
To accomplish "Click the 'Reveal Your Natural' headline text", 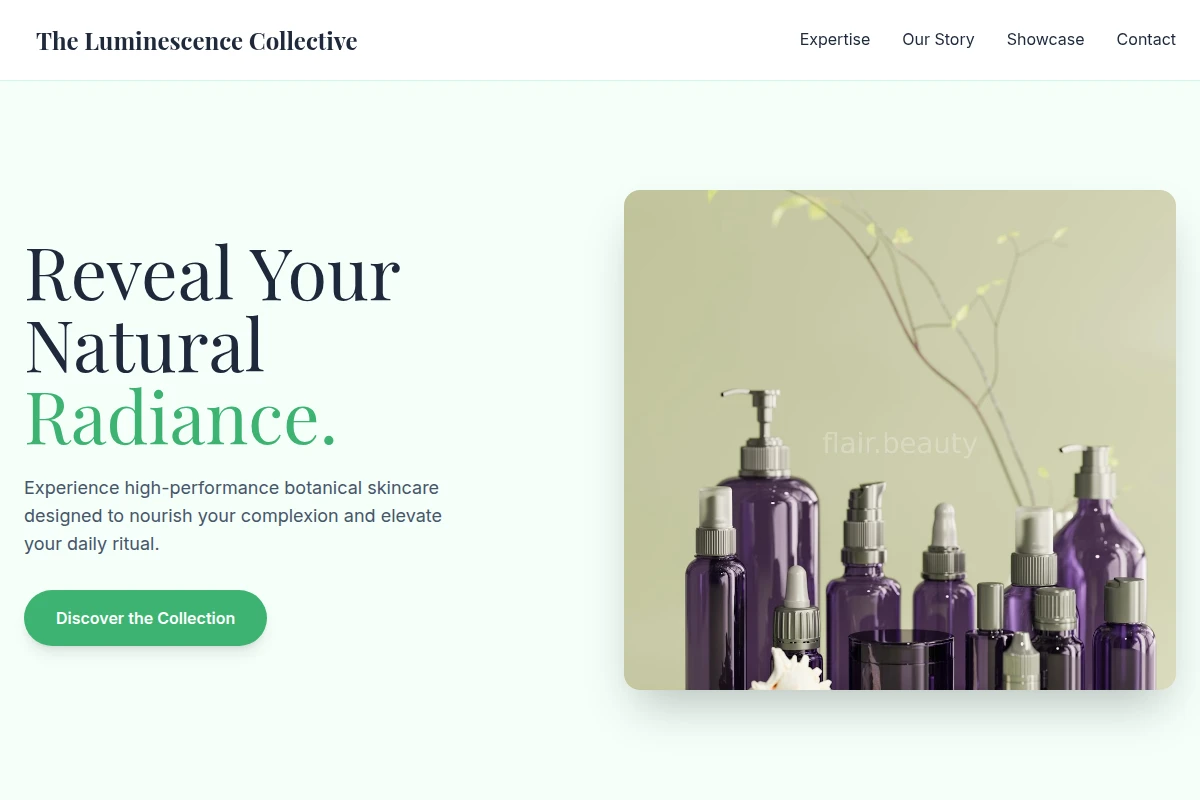I will [x=212, y=309].
